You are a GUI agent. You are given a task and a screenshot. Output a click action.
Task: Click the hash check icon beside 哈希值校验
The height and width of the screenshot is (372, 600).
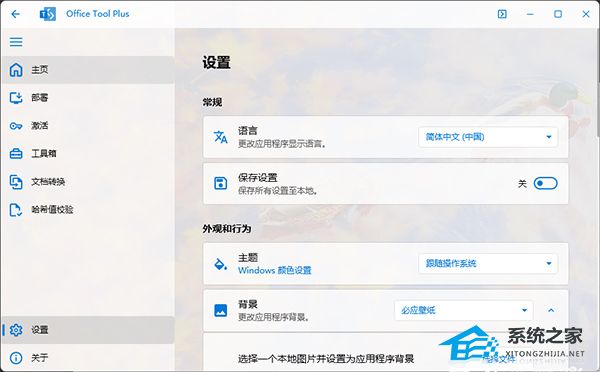coord(16,210)
